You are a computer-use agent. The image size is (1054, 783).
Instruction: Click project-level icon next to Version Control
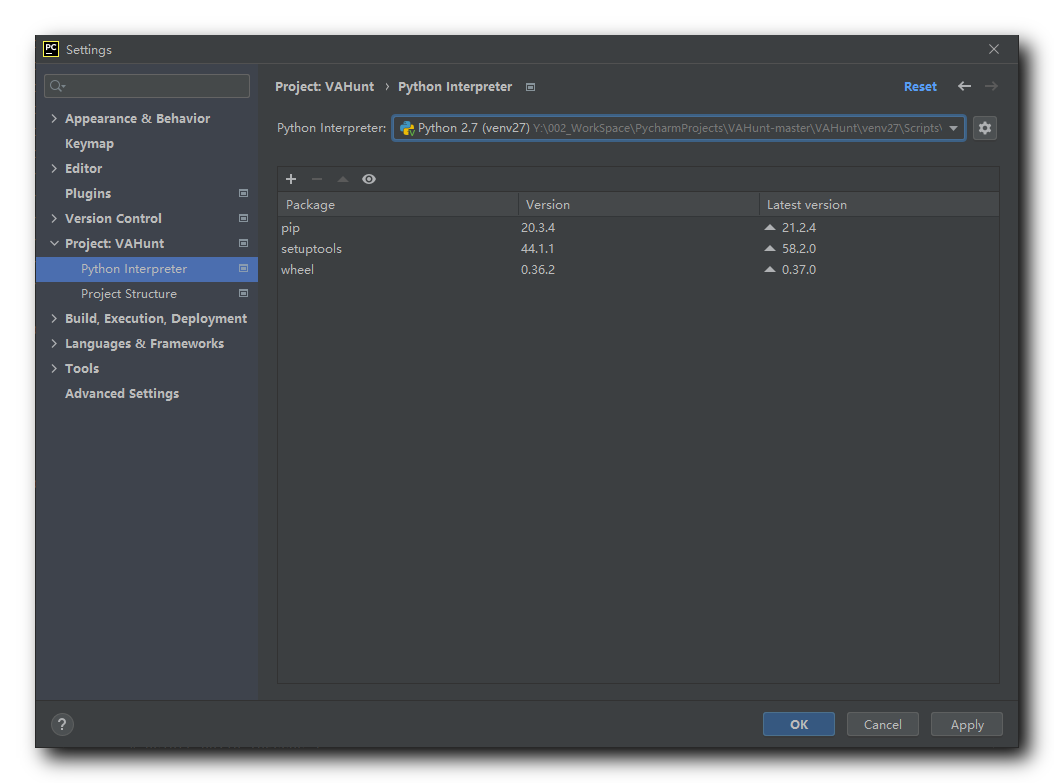pyautogui.click(x=243, y=218)
